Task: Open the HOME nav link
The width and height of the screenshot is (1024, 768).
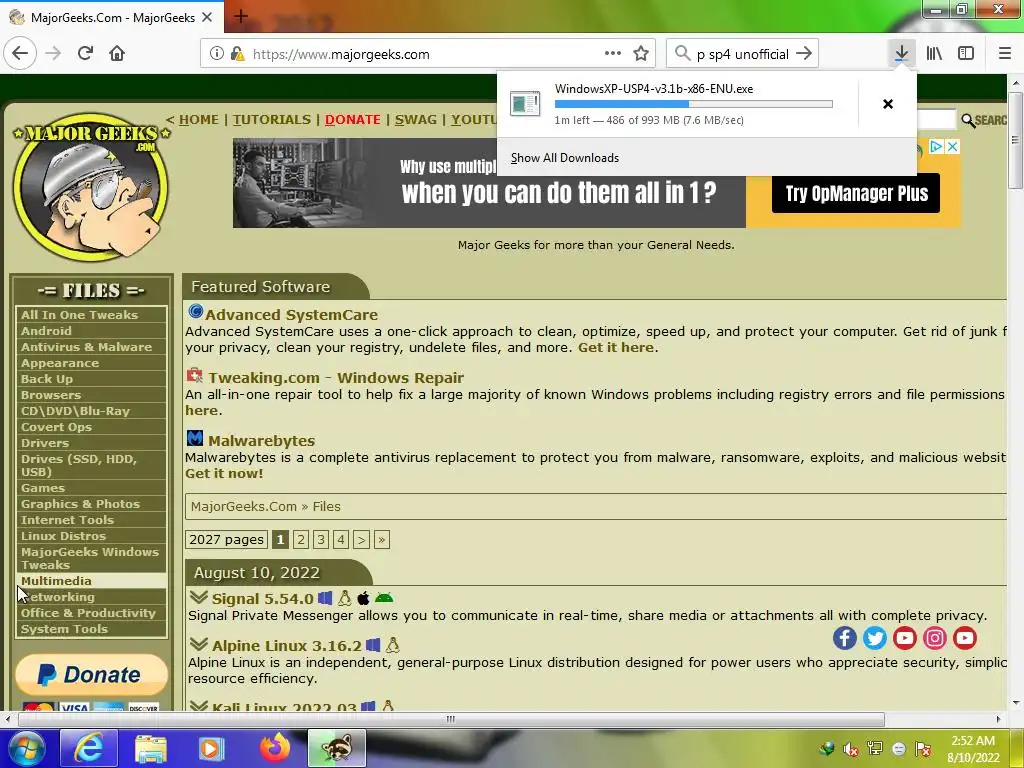Action: (x=199, y=120)
